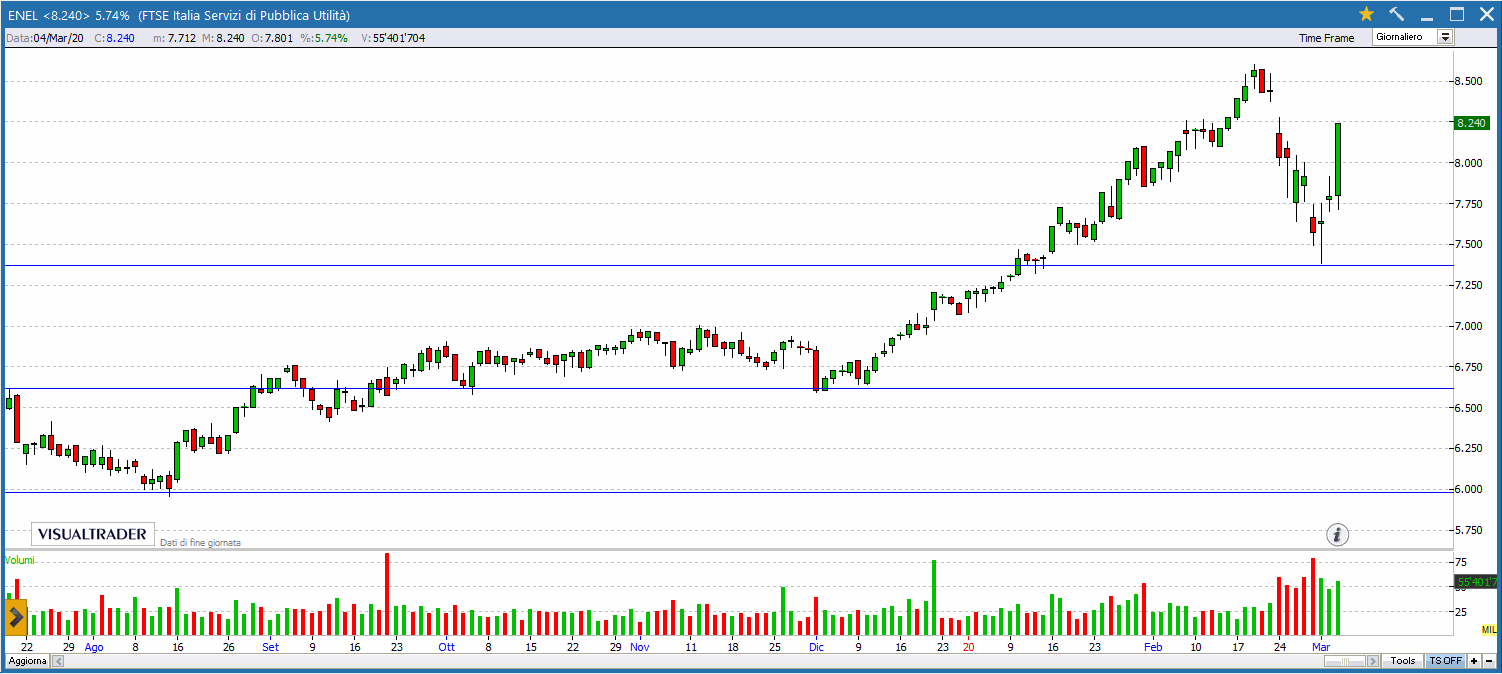Click the 6.000 price axis label
This screenshot has width=1502, height=674.
[x=1470, y=489]
